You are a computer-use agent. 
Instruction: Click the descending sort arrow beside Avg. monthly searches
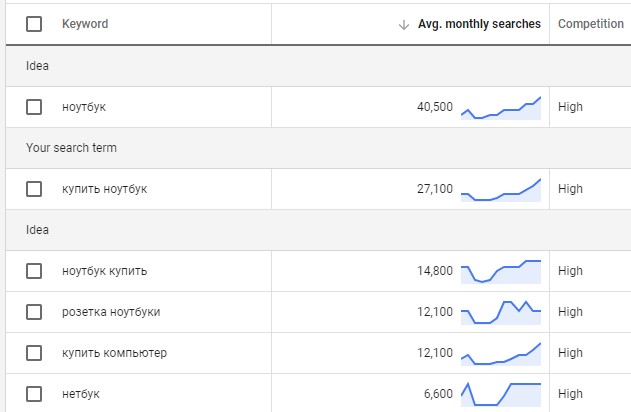[x=404, y=24]
